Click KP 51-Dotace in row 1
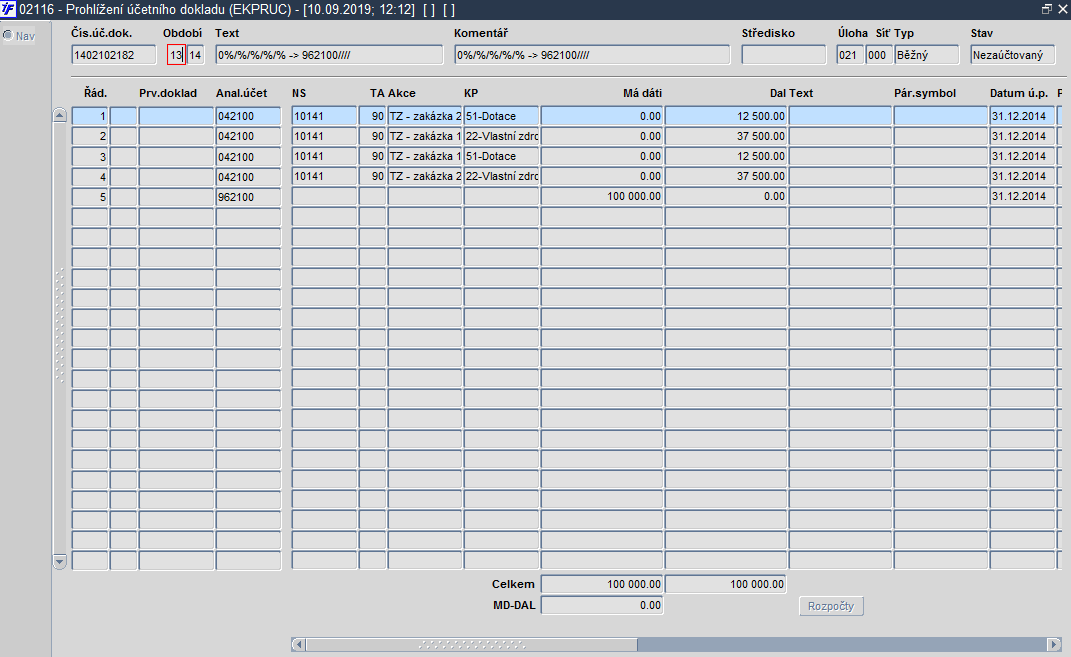 click(501, 116)
